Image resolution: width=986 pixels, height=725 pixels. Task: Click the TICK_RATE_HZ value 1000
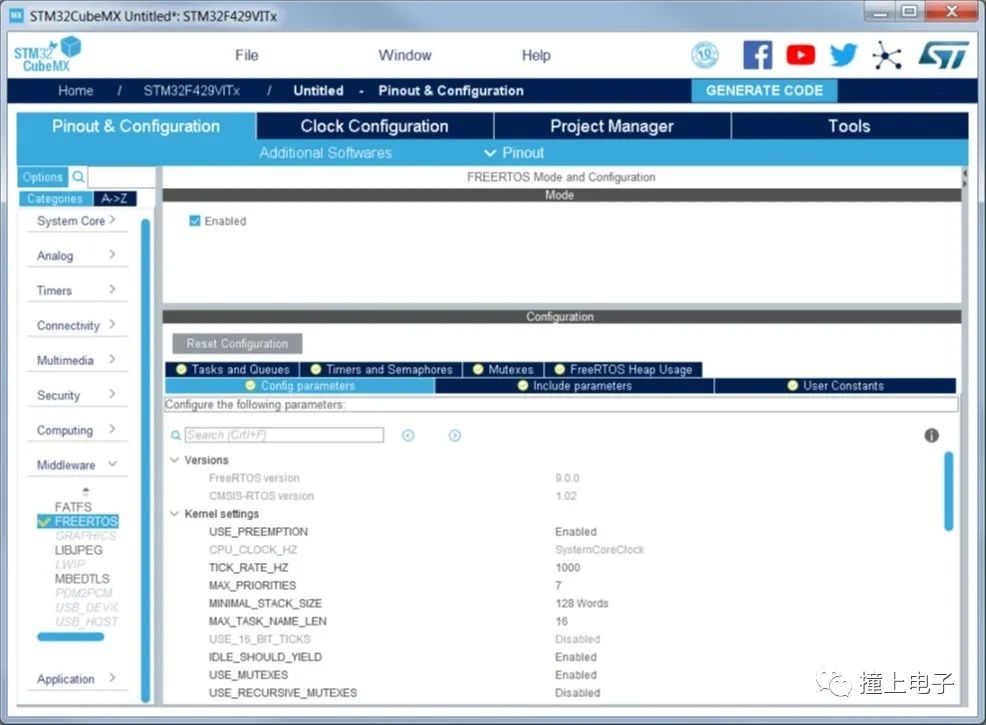568,568
